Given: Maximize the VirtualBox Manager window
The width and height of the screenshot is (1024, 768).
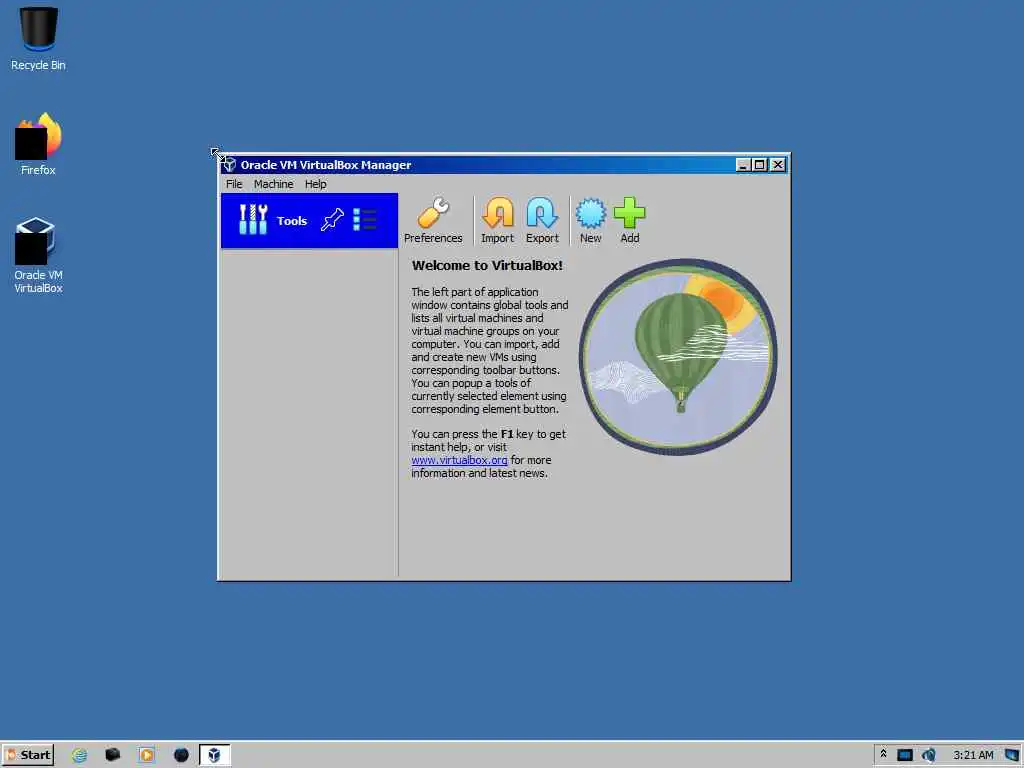Looking at the screenshot, I should tap(759, 165).
